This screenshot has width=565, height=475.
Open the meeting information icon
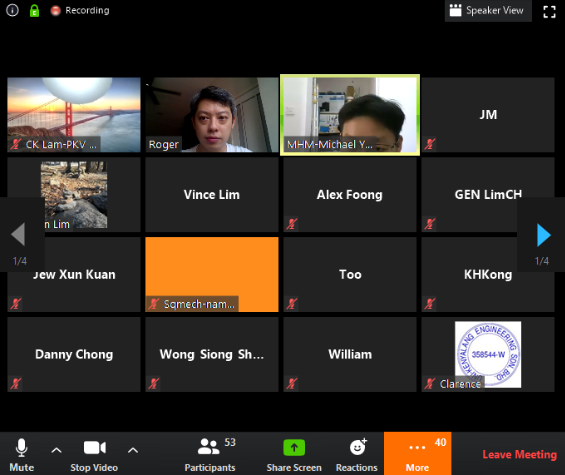(12, 10)
